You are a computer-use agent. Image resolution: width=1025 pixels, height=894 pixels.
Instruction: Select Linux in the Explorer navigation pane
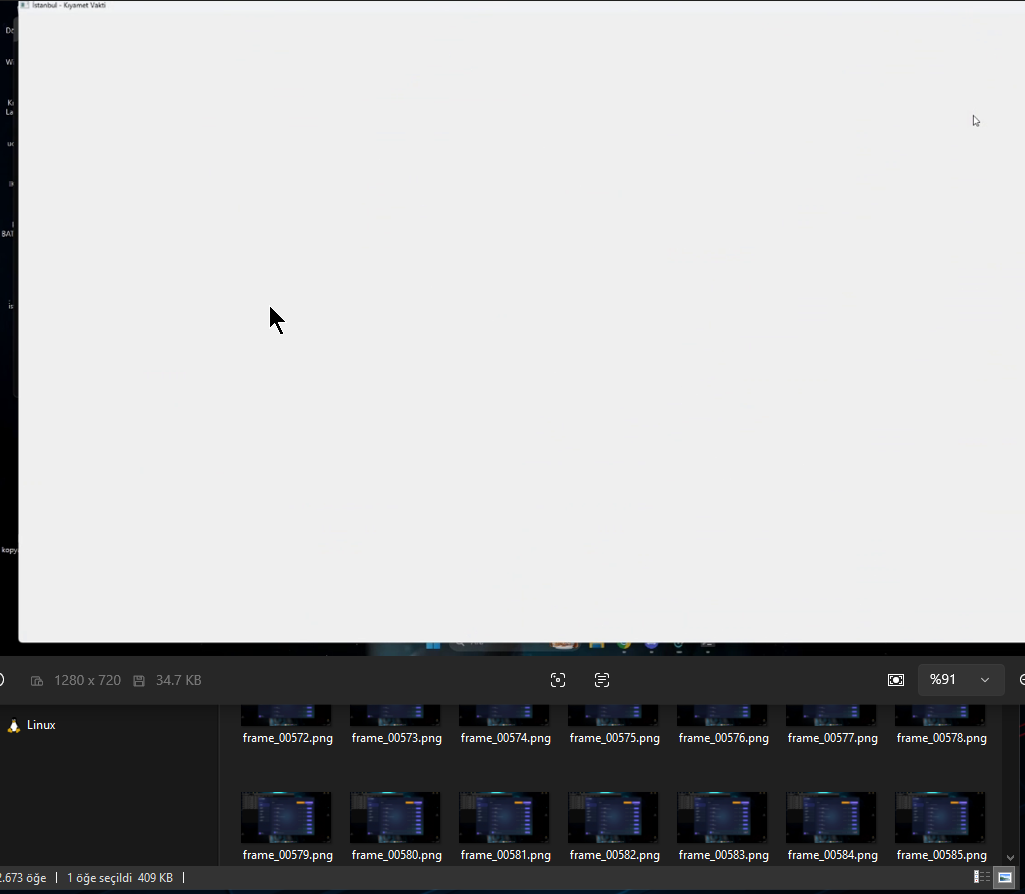[x=41, y=725]
